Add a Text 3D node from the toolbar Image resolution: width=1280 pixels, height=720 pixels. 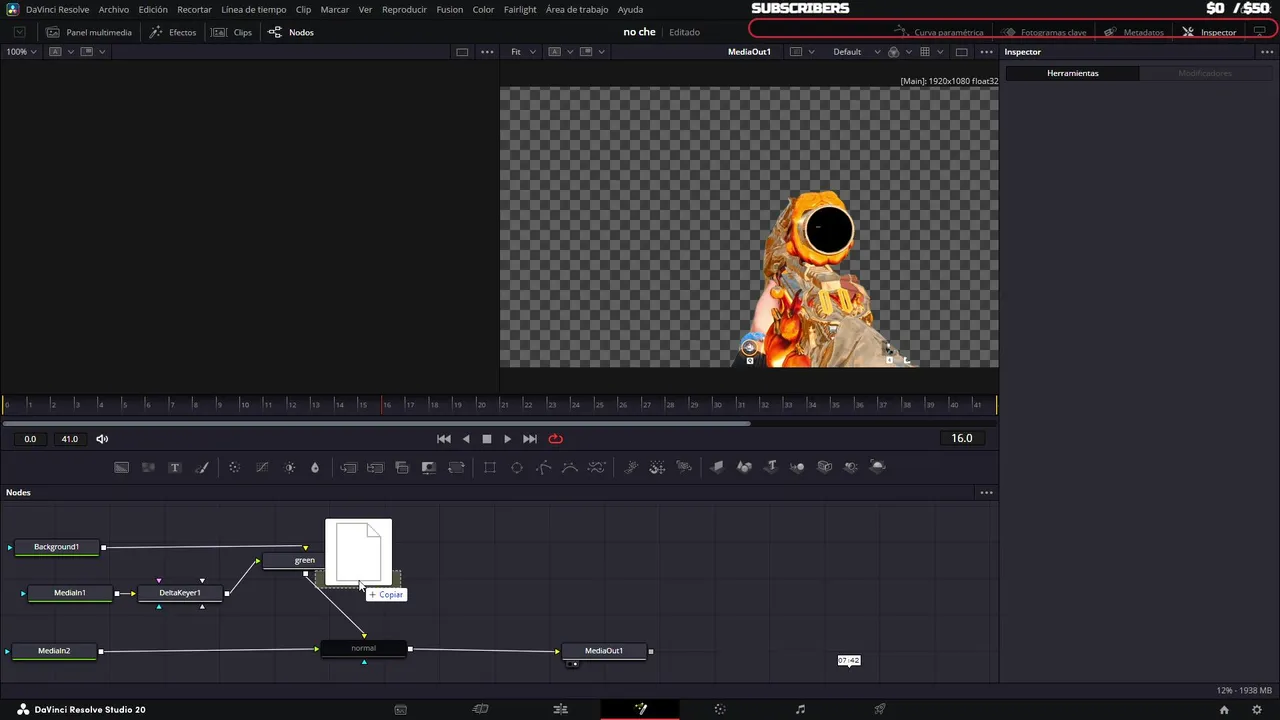(x=771, y=467)
